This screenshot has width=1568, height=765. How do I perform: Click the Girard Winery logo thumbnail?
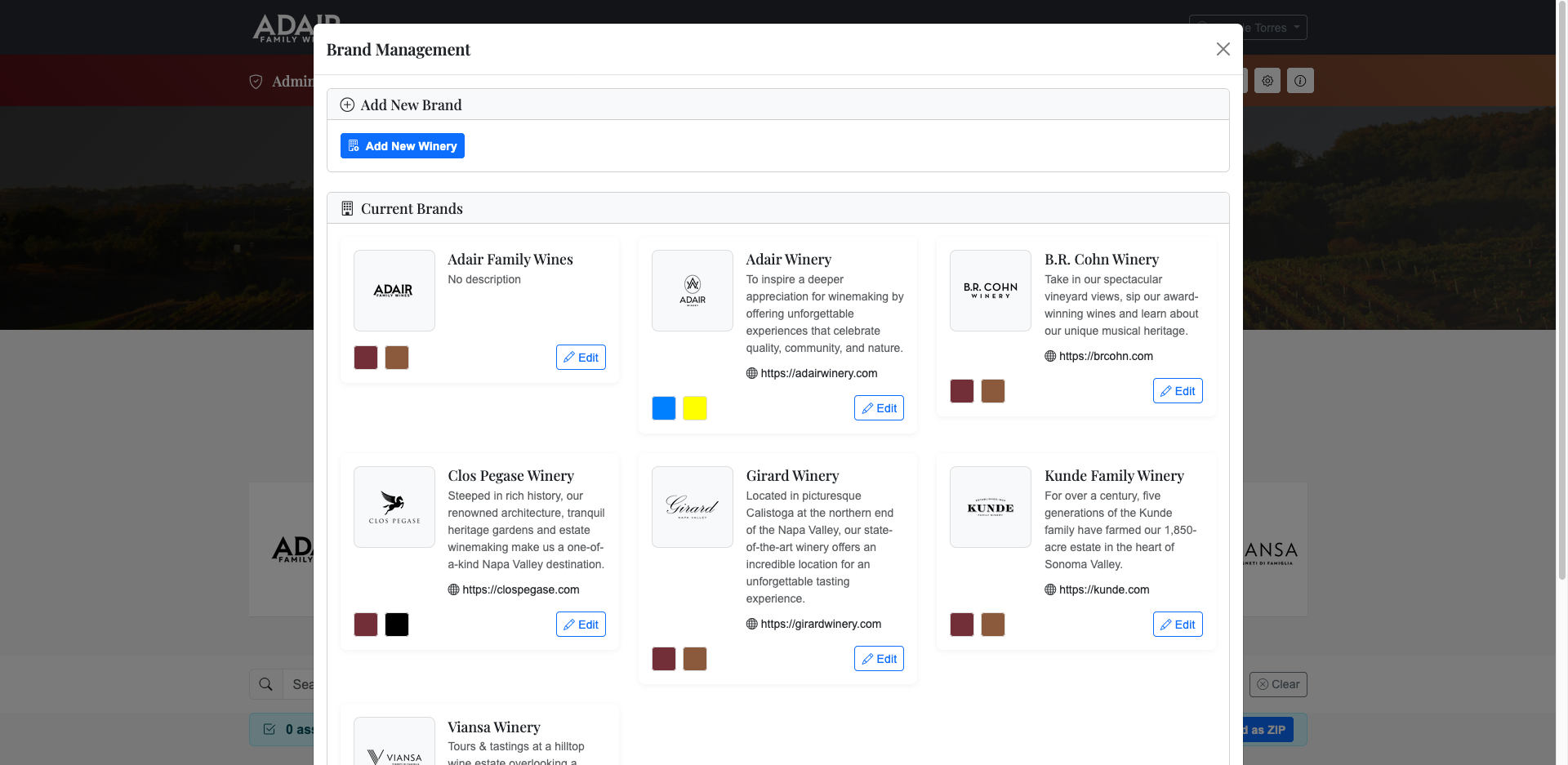click(x=693, y=507)
